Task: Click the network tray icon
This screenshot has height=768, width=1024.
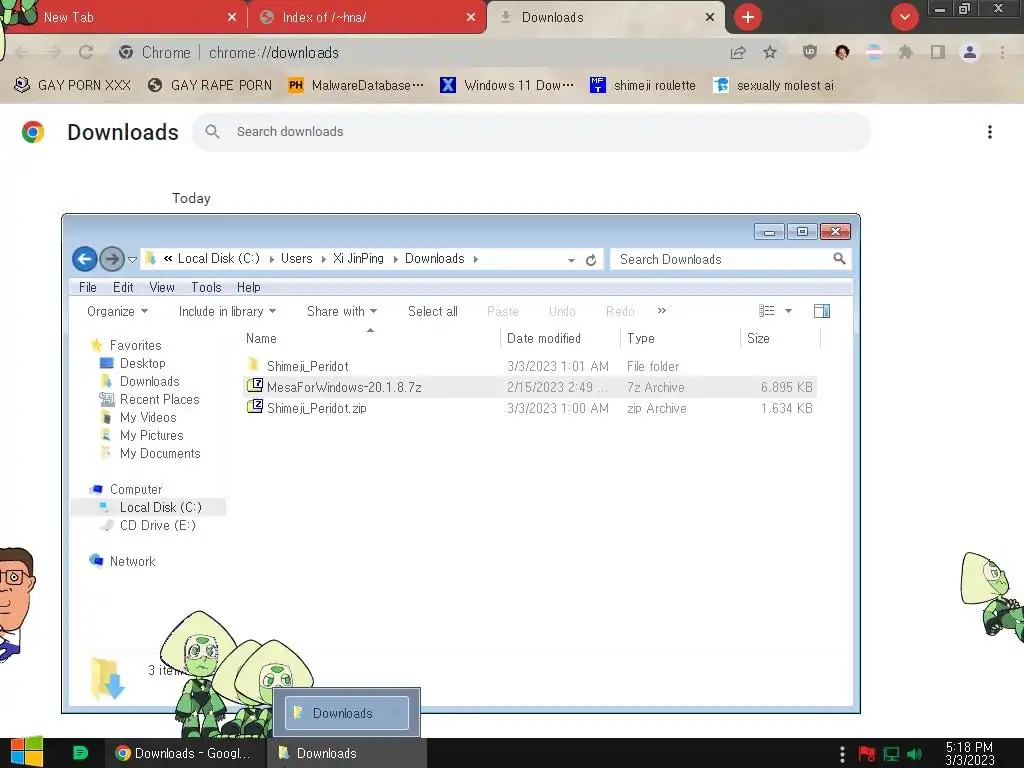Action: (x=891, y=754)
